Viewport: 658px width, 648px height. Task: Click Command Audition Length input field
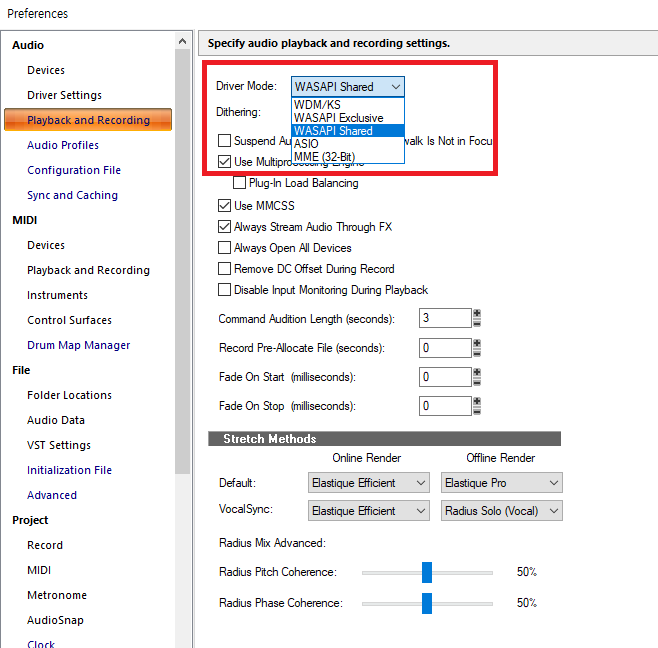tap(445, 318)
